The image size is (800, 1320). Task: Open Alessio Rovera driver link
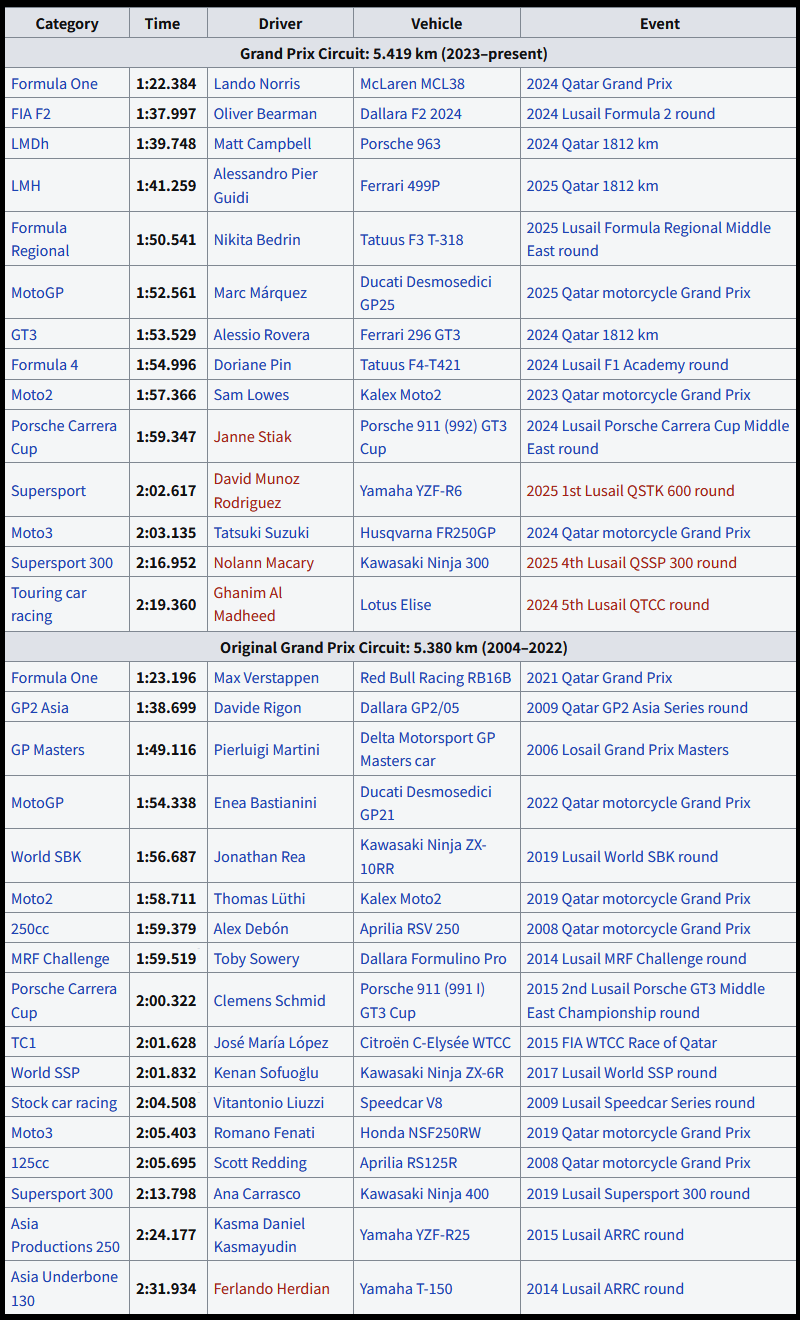click(x=261, y=335)
